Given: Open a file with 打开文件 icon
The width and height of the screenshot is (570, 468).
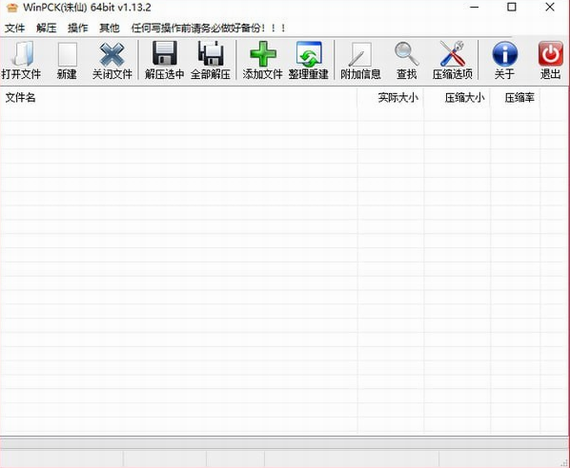Looking at the screenshot, I should (21, 60).
